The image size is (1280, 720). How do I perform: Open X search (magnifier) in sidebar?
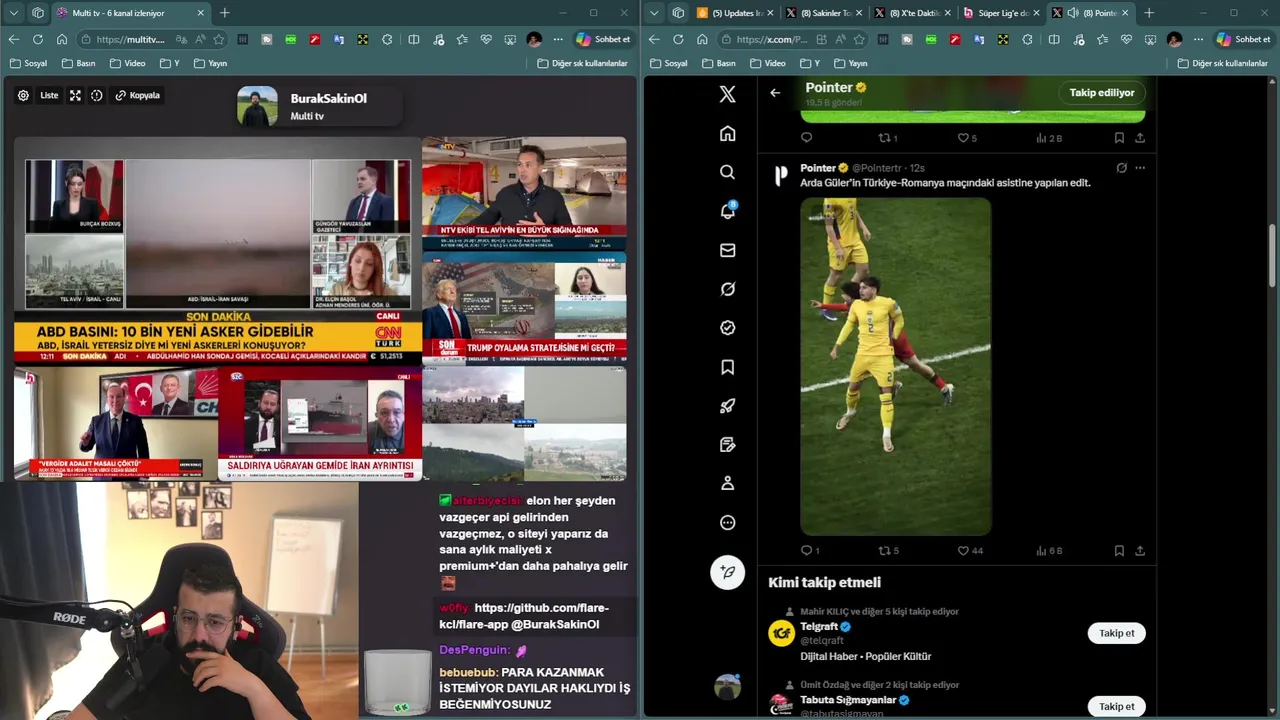click(x=727, y=172)
